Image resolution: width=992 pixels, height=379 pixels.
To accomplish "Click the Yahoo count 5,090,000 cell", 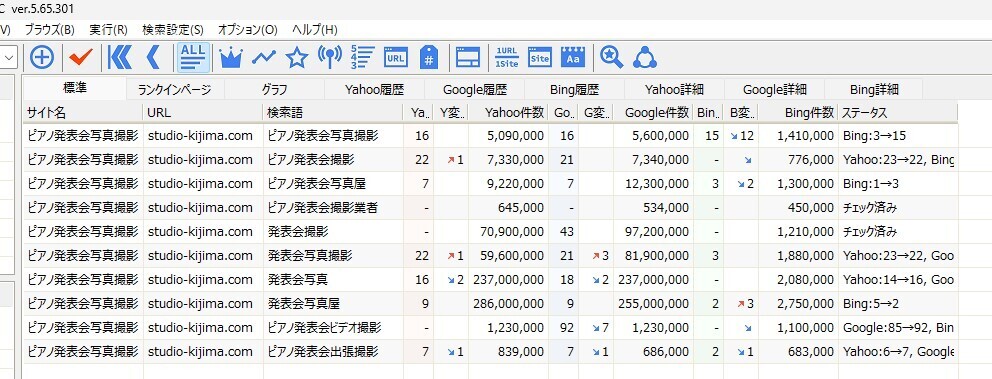I will pos(508,135).
